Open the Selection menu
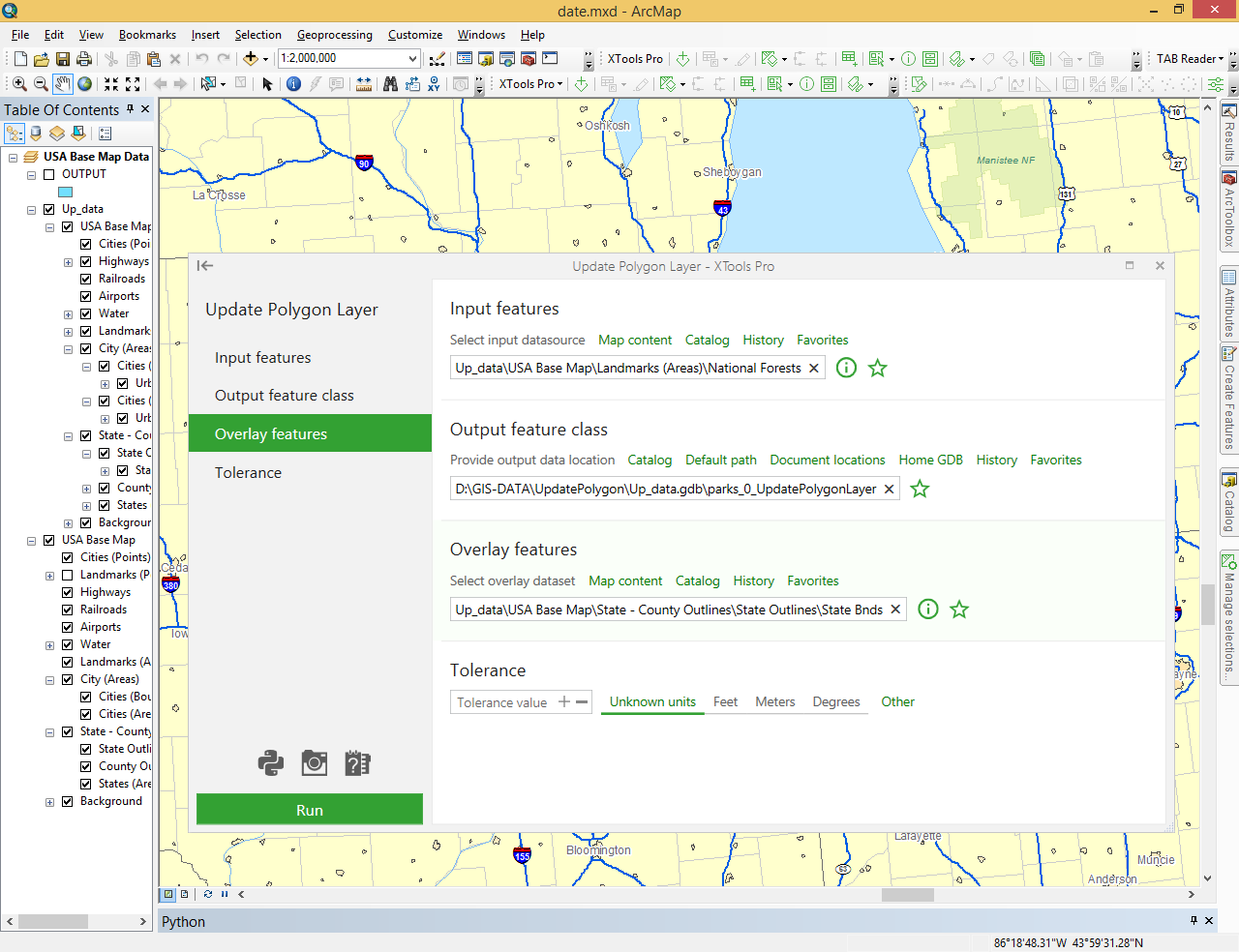Screen dimensions: 1239x952 pyautogui.click(x=257, y=35)
